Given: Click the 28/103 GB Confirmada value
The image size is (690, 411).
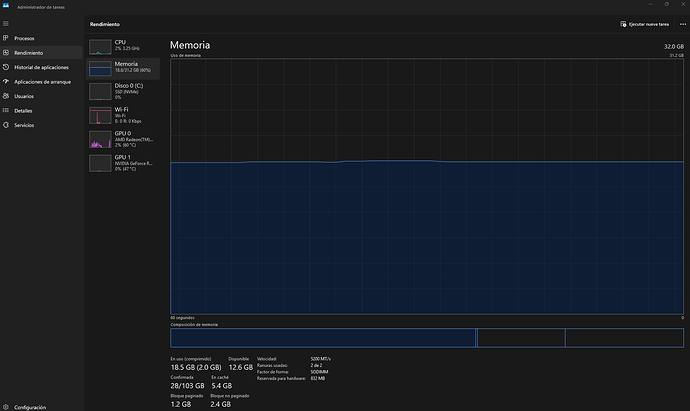Looking at the screenshot, I should tap(187, 385).
